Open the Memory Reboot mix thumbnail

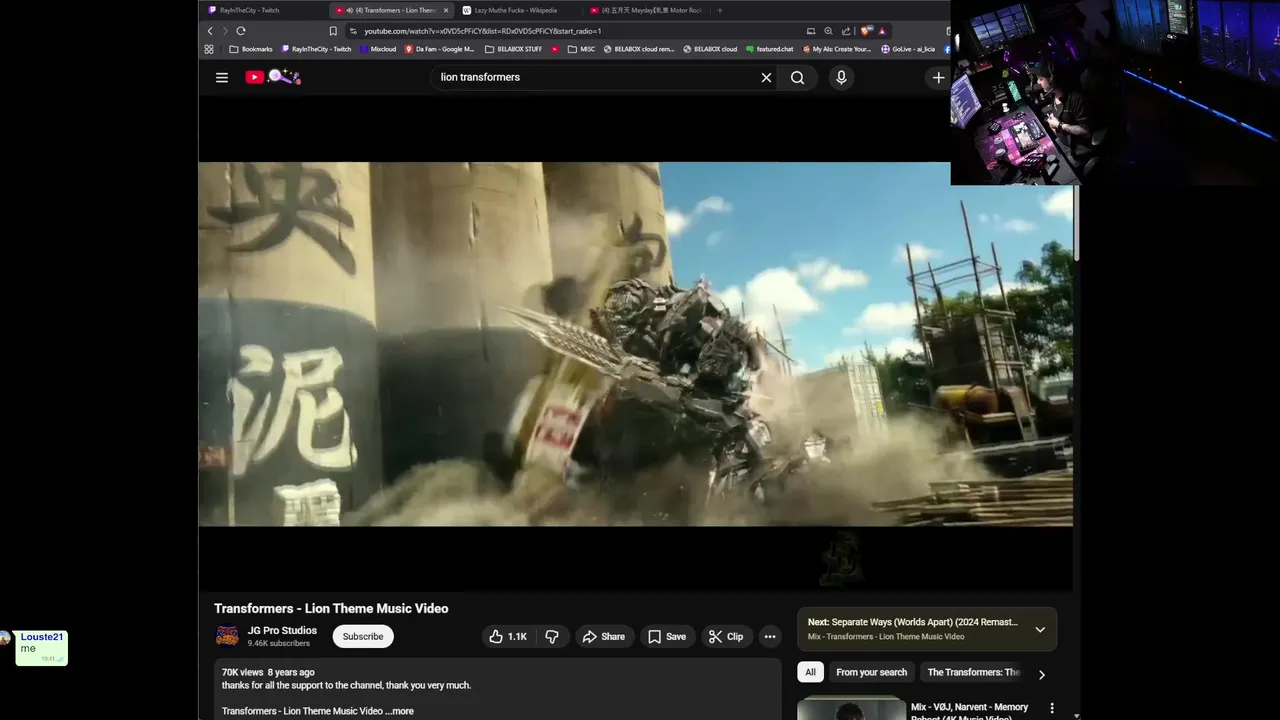851,708
